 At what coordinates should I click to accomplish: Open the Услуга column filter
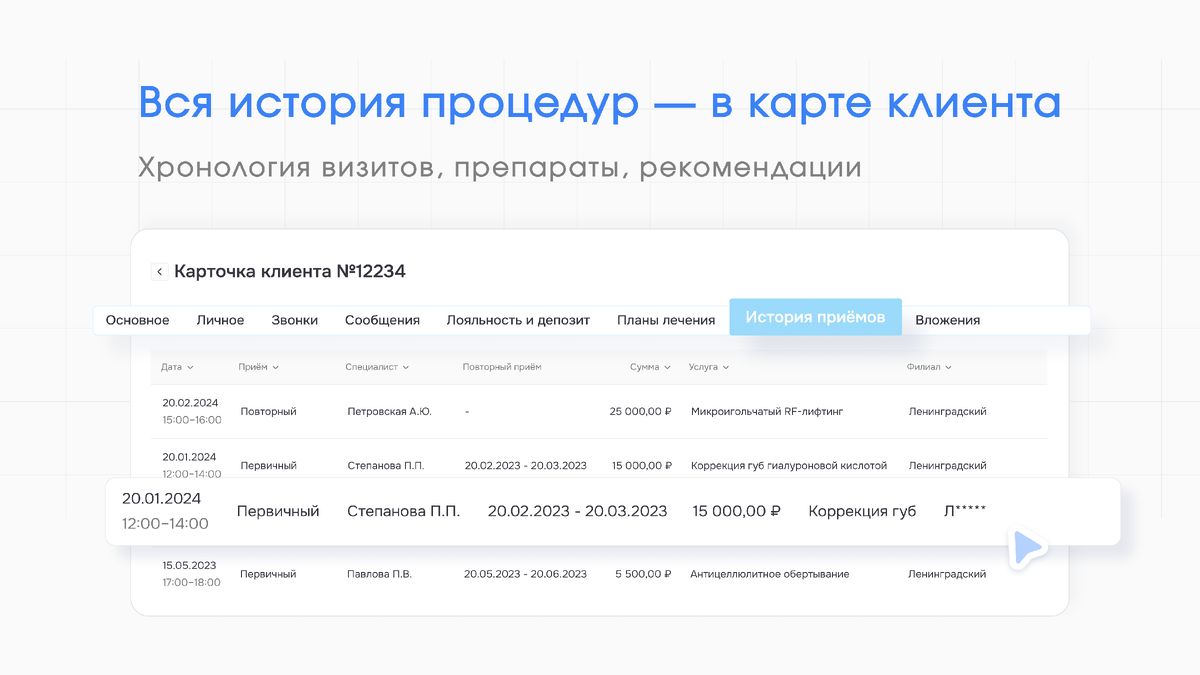pos(709,367)
